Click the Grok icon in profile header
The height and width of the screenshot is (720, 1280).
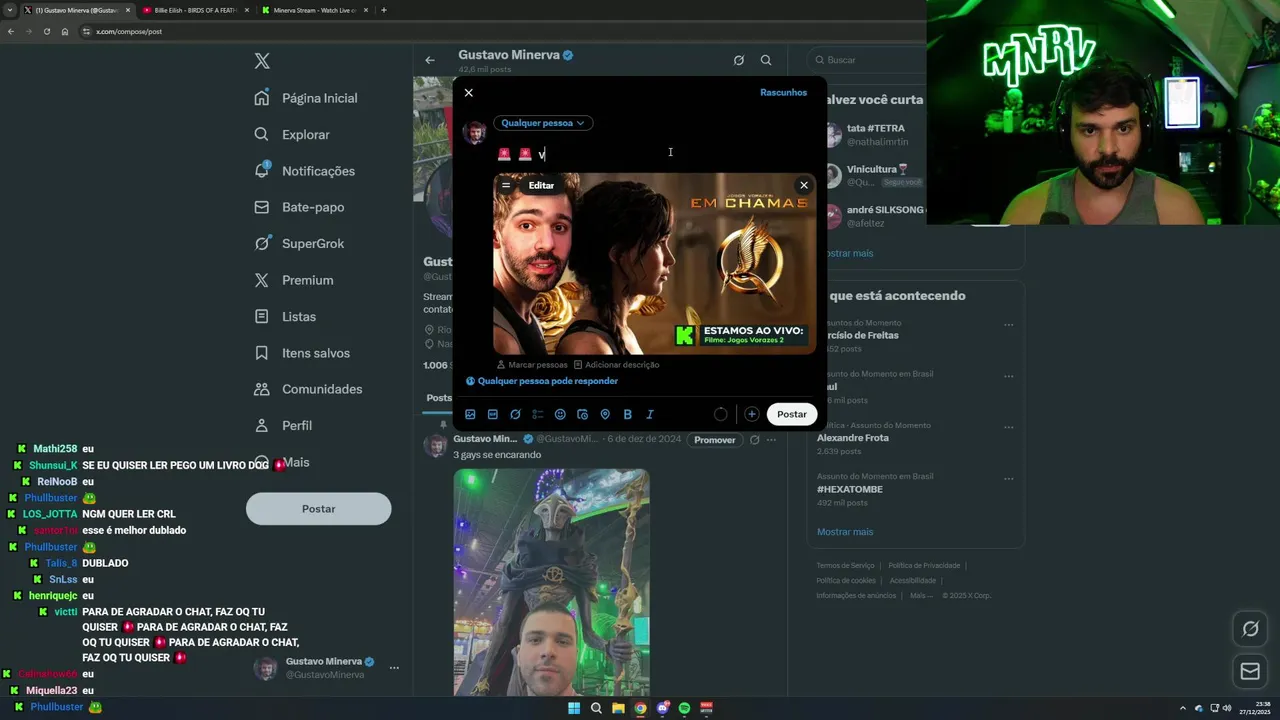click(739, 60)
